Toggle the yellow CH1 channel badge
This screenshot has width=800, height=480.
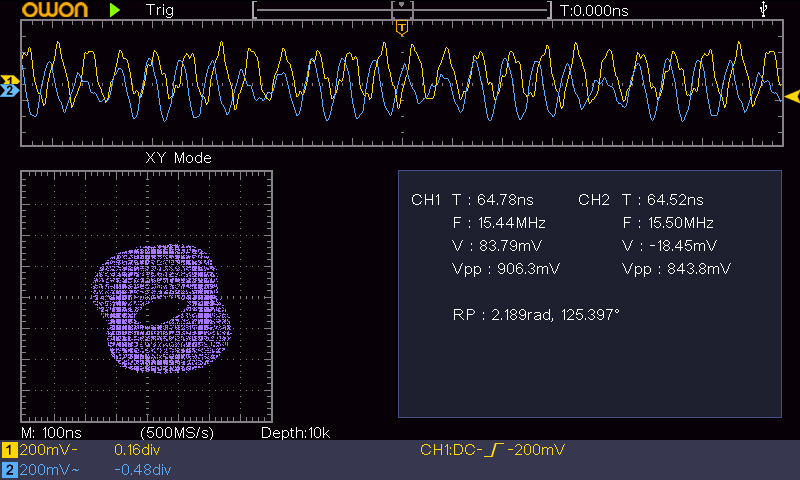[10, 451]
